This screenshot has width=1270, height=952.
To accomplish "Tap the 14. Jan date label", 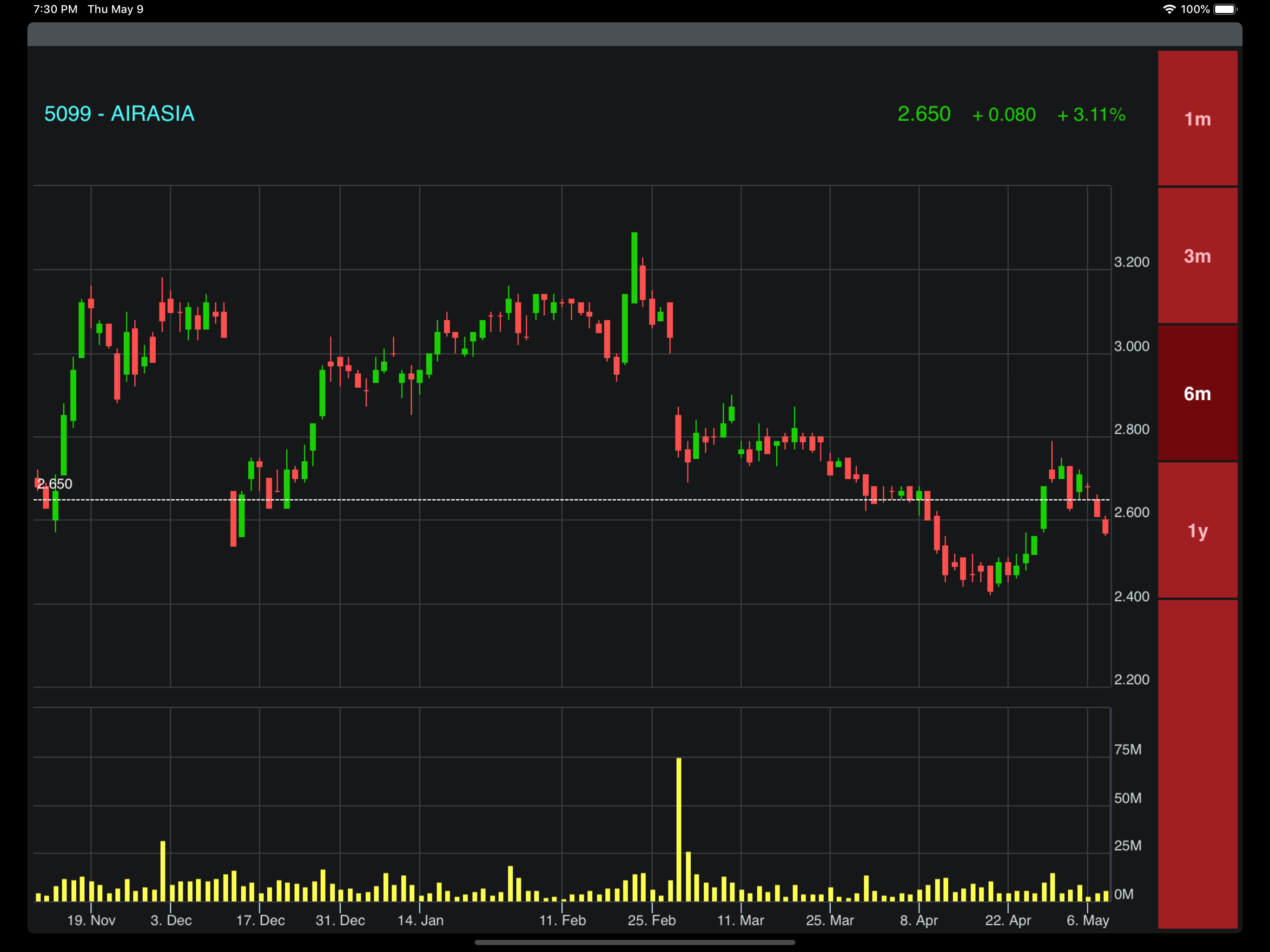I will click(x=420, y=920).
